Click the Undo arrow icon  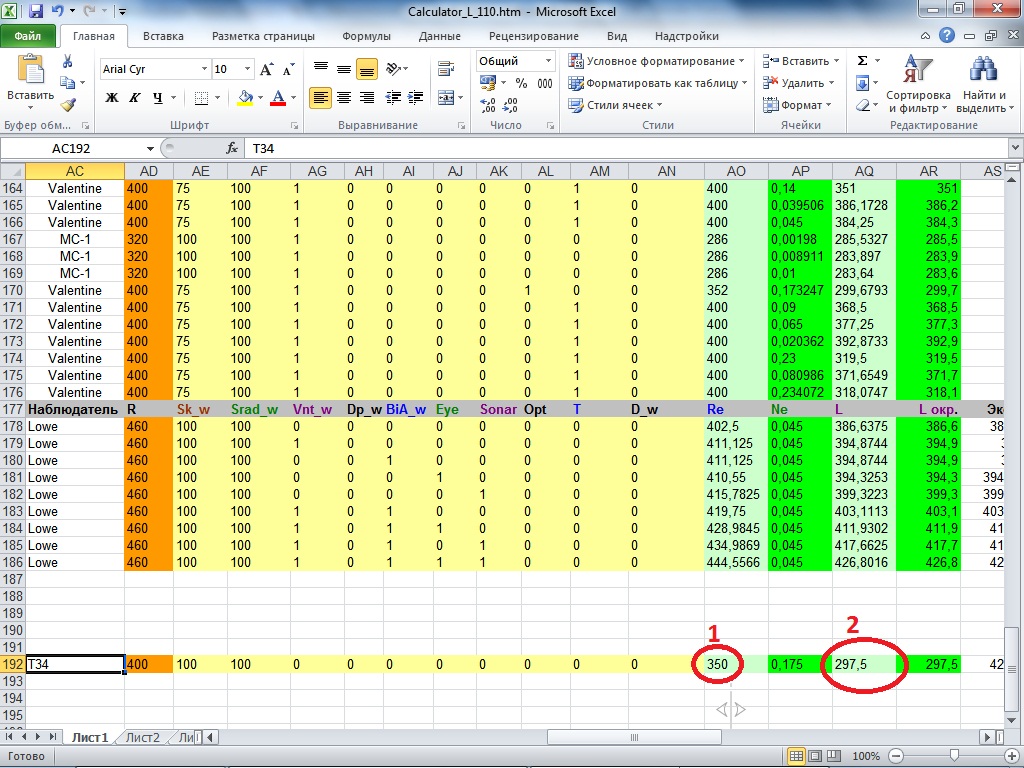coord(57,11)
